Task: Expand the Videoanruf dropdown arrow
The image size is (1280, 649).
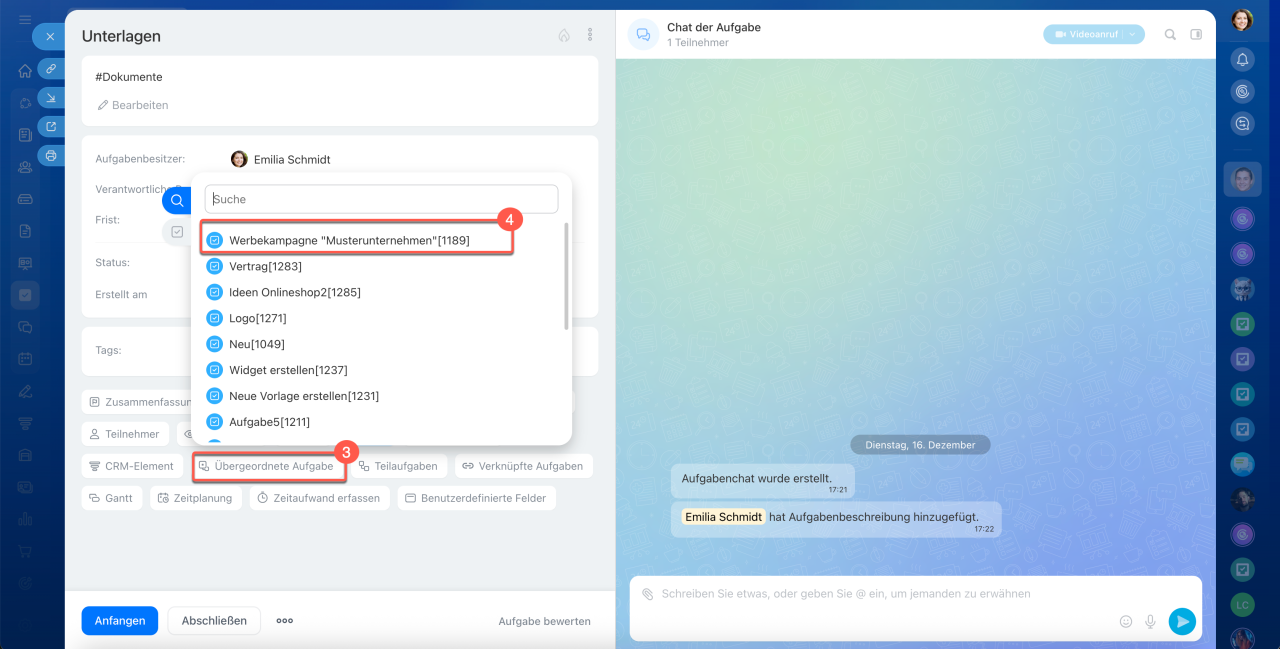Action: (1132, 34)
